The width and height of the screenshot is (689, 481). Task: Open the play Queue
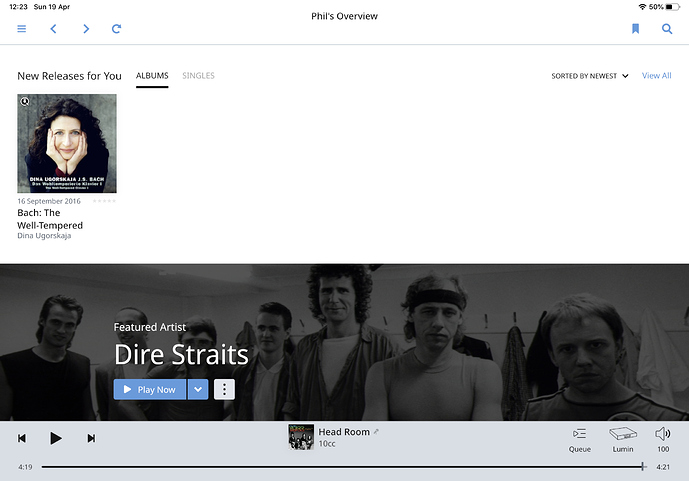[x=580, y=440]
